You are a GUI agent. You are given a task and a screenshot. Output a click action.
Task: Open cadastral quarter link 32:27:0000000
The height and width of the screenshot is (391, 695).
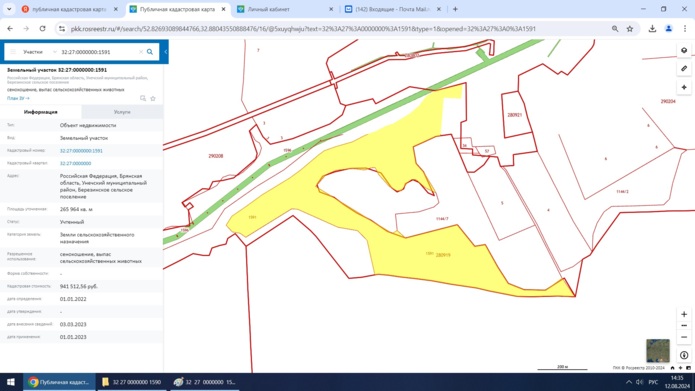75,164
